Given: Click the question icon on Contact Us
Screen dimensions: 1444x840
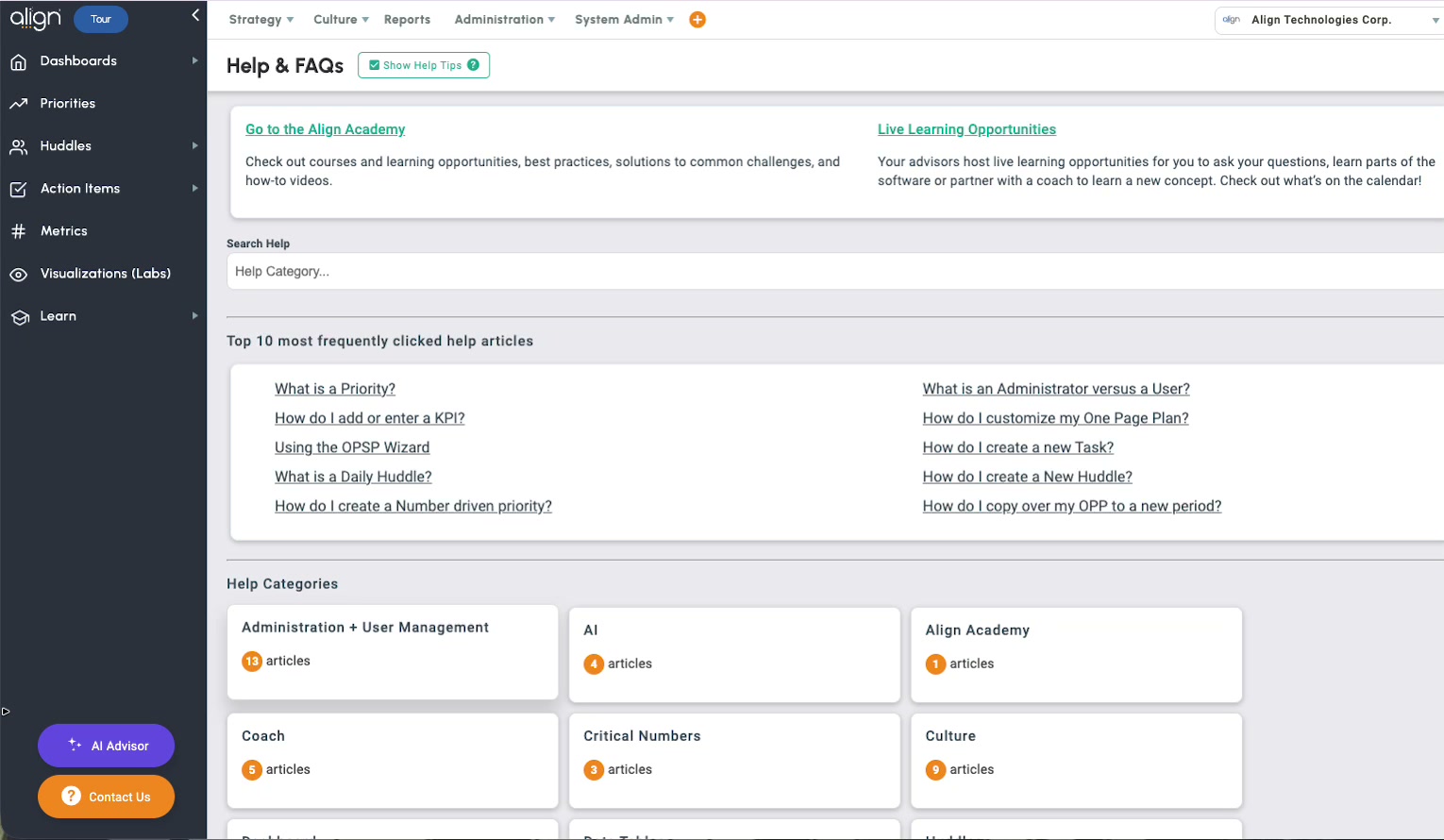Looking at the screenshot, I should point(71,796).
